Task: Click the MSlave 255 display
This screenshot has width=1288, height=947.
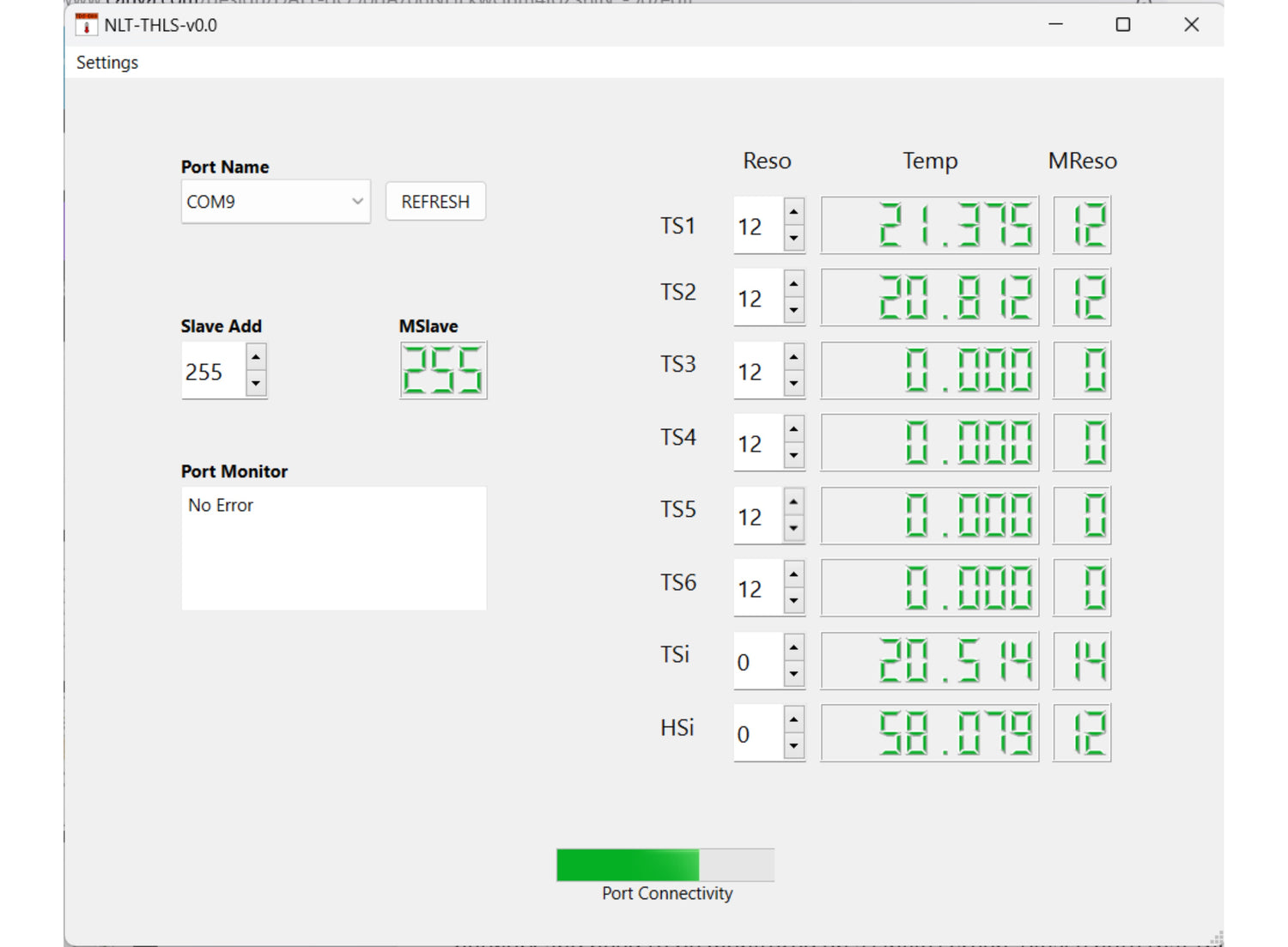Action: (443, 370)
